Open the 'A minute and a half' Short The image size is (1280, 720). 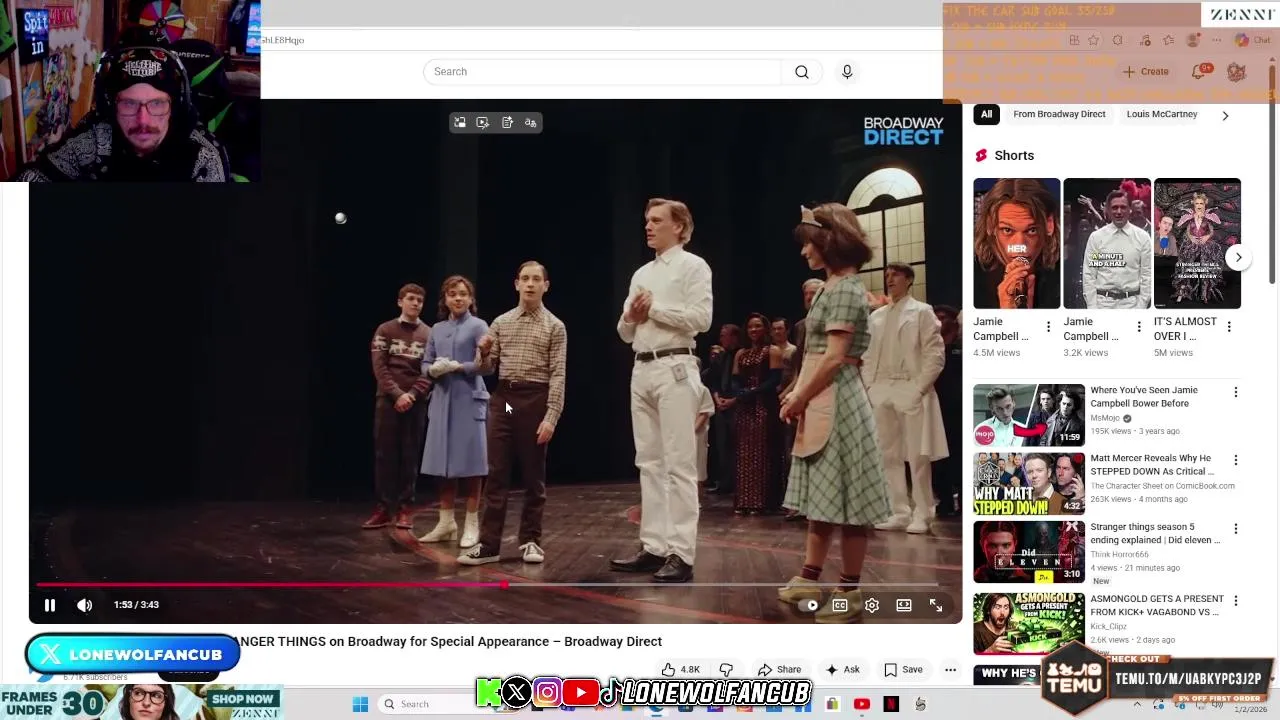click(x=1107, y=243)
